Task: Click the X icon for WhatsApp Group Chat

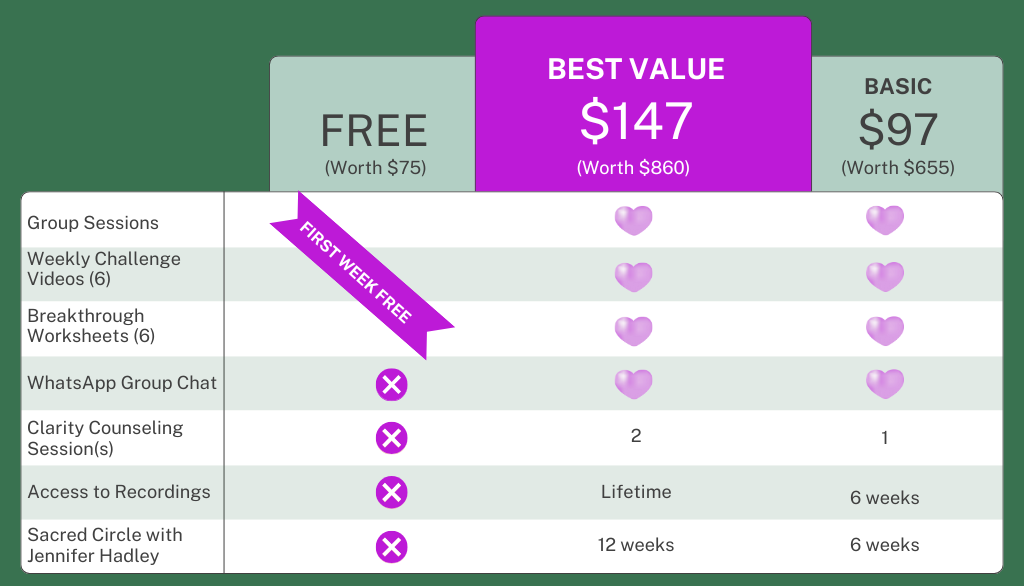Action: 391,384
